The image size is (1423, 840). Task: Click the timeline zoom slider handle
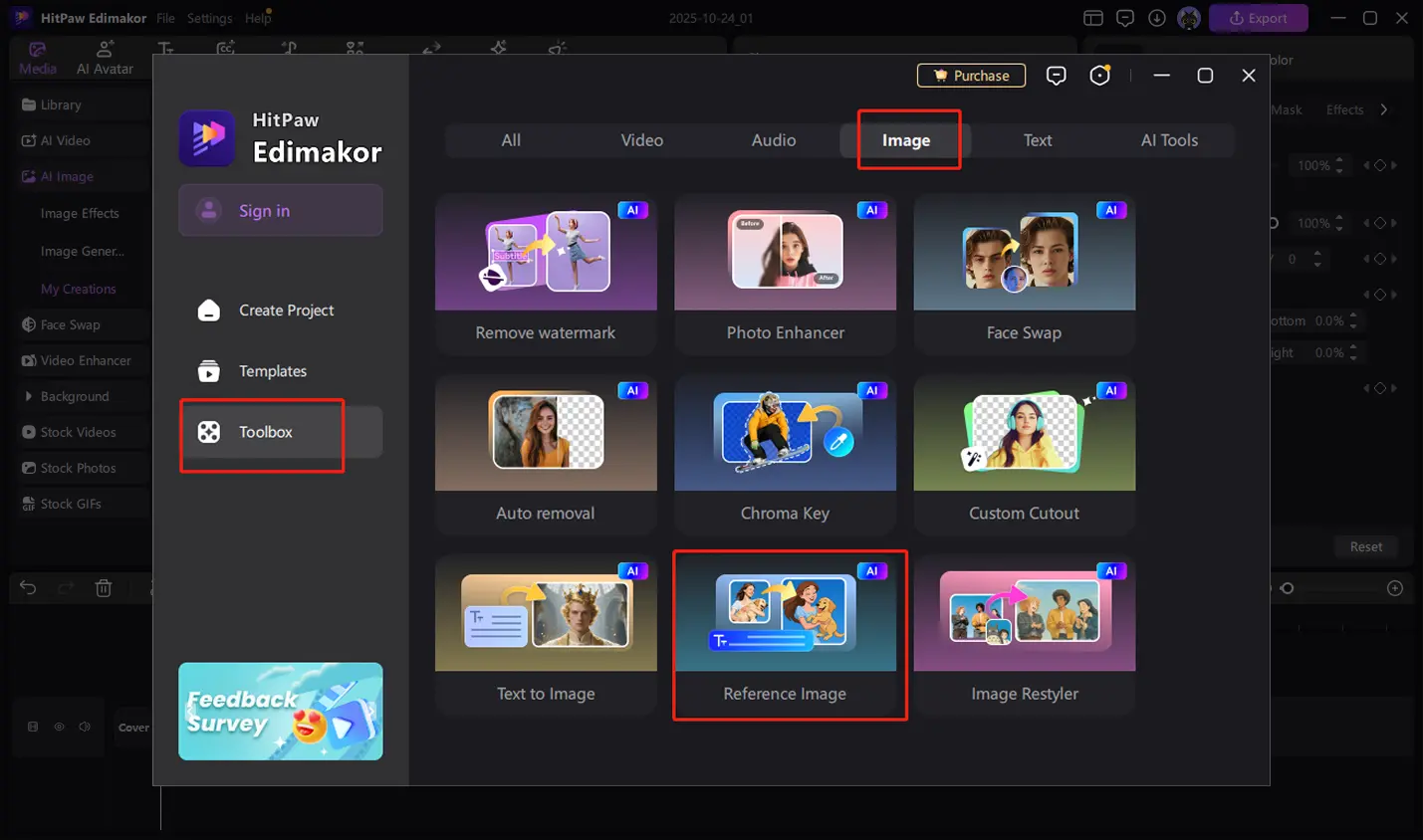pos(1287,588)
